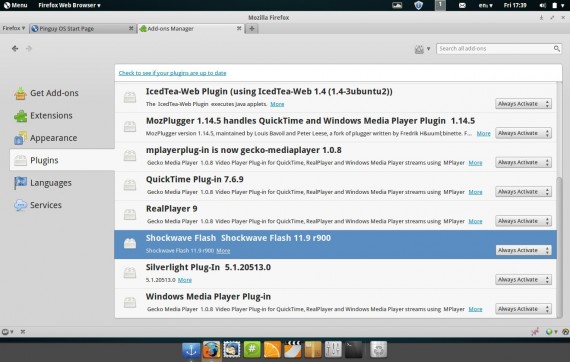
Task: Open the tools for all add-ons menu
Action: click(x=422, y=49)
